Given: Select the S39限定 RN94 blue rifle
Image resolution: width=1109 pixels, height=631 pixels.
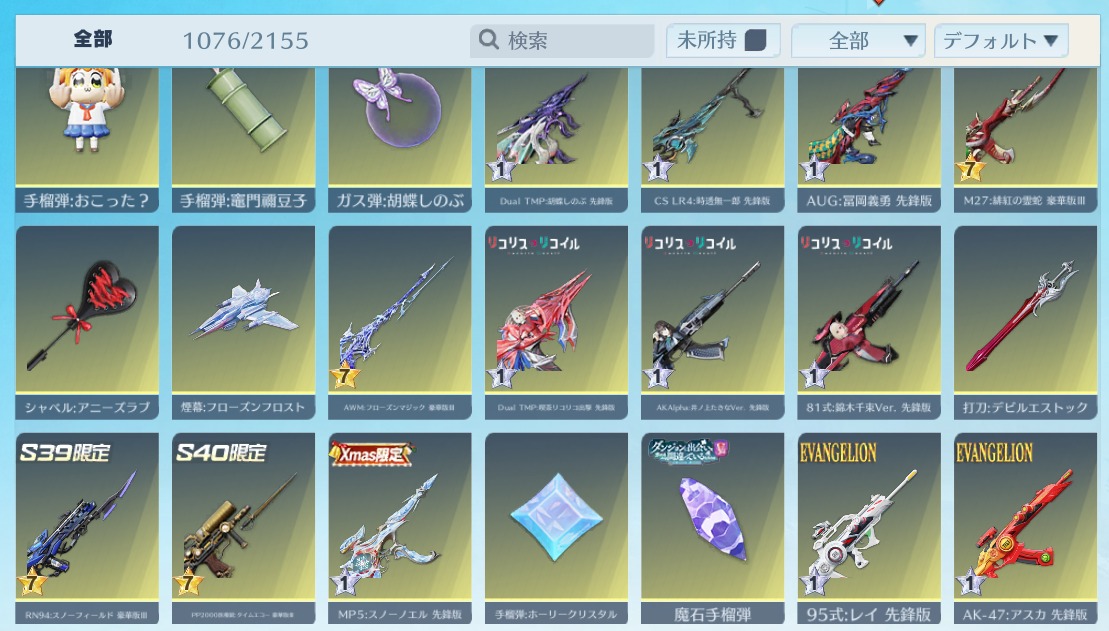Looking at the screenshot, I should [87, 528].
